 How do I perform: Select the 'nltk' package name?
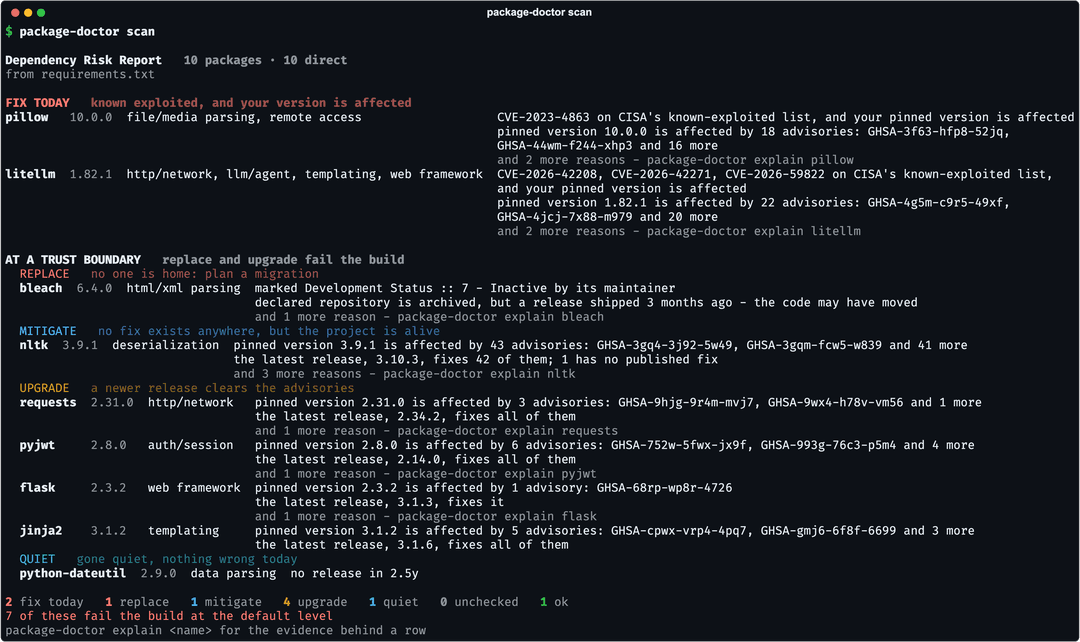tap(34, 345)
